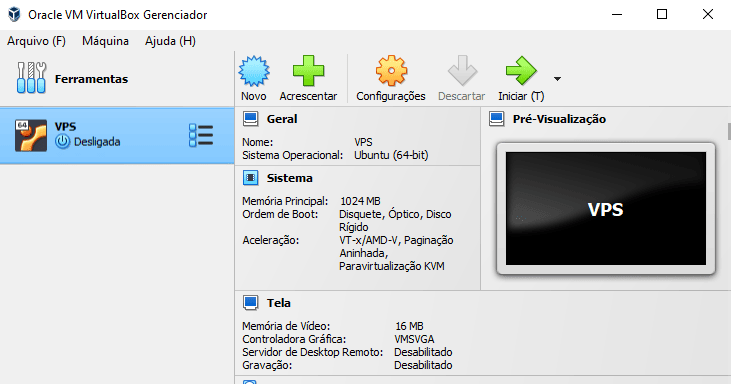733x385 pixels.
Task: Click the 'Desligada' status text
Action: pyautogui.click(x=97, y=142)
